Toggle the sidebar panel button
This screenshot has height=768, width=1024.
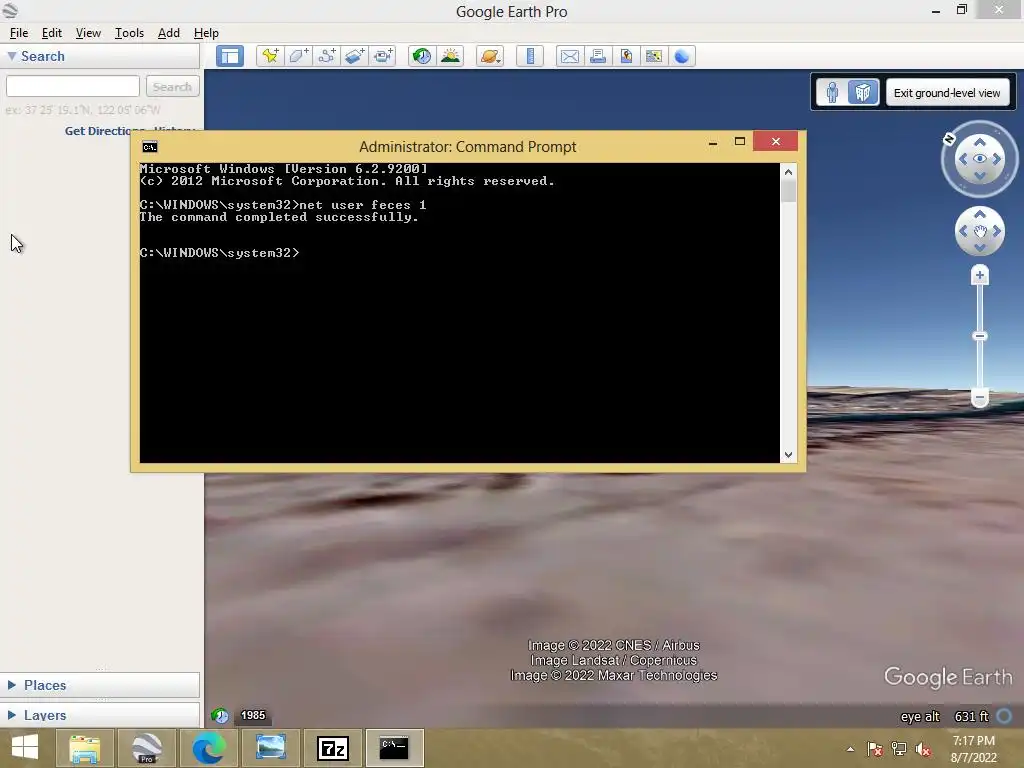230,56
